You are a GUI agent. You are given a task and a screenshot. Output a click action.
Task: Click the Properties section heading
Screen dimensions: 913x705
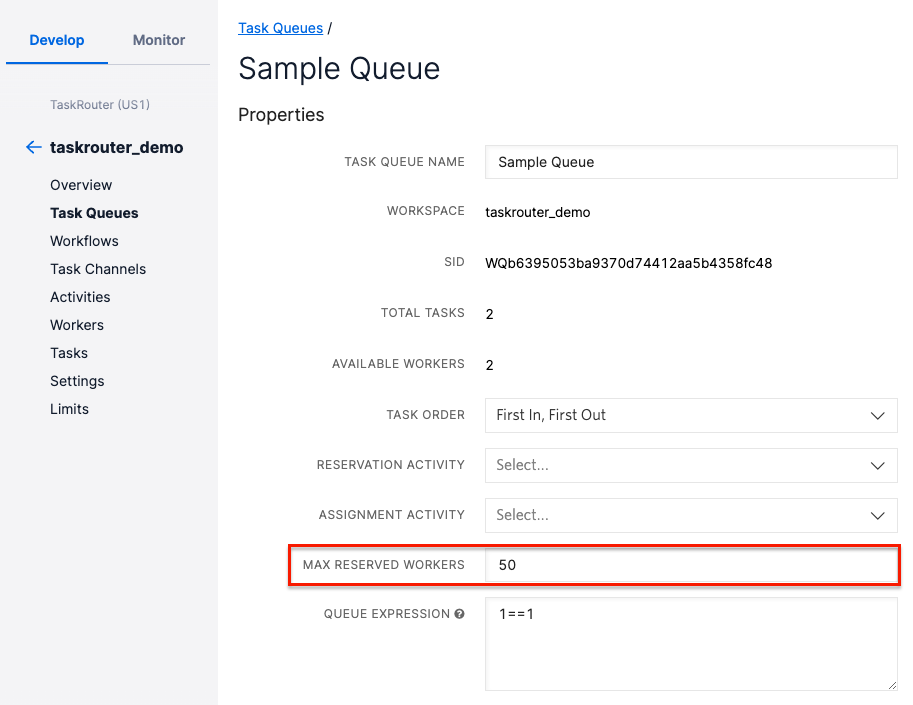281,115
